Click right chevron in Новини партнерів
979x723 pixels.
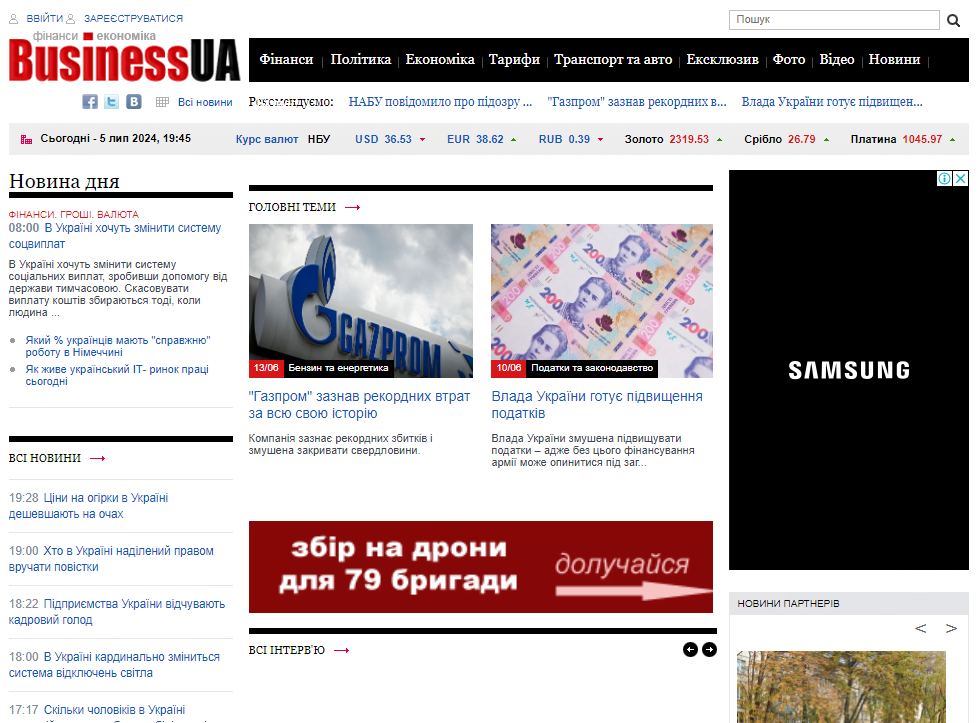[x=951, y=628]
